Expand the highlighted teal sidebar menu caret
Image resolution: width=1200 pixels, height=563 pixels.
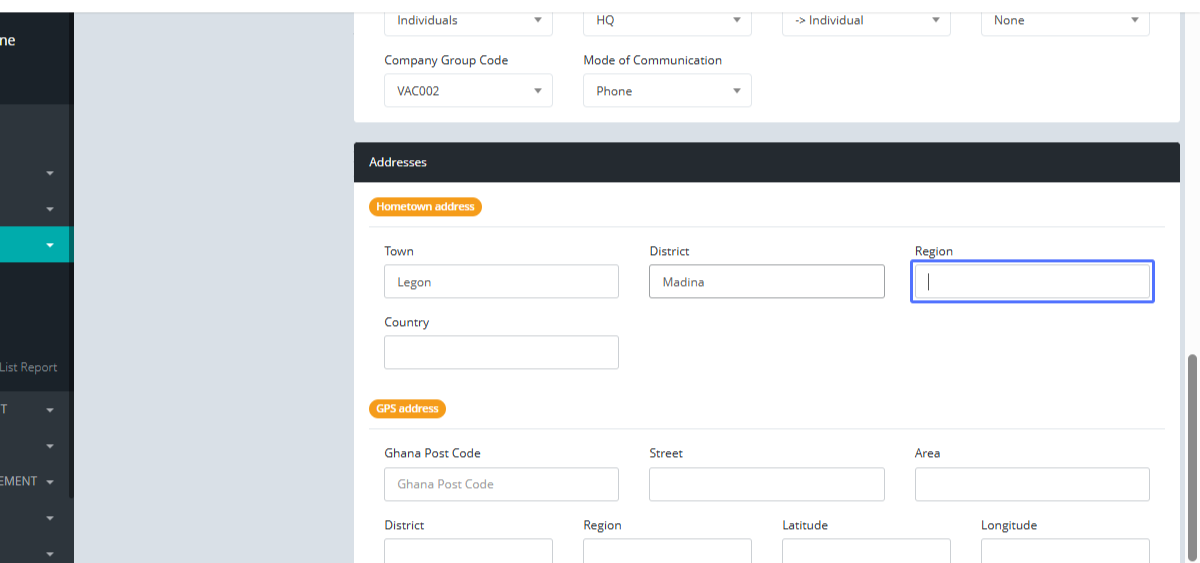click(50, 245)
